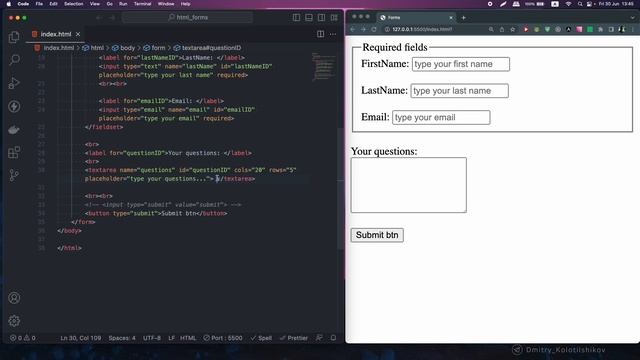Click the editor minimap
Viewport: 640px width, 360px height.
(323, 67)
